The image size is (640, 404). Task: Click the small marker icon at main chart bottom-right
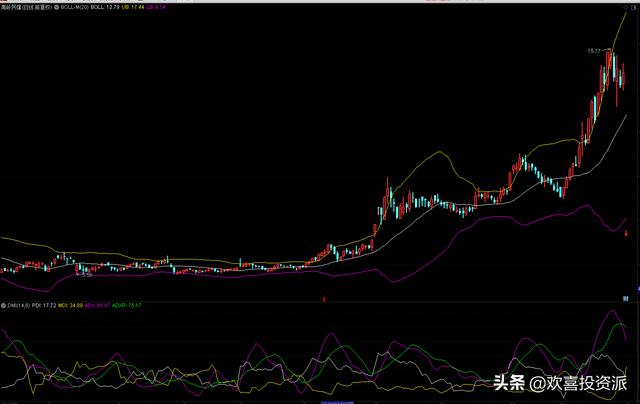[625, 299]
